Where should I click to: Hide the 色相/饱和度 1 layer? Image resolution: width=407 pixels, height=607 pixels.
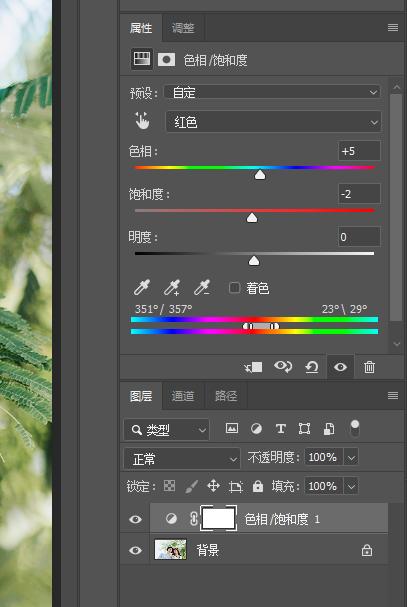pos(135,519)
